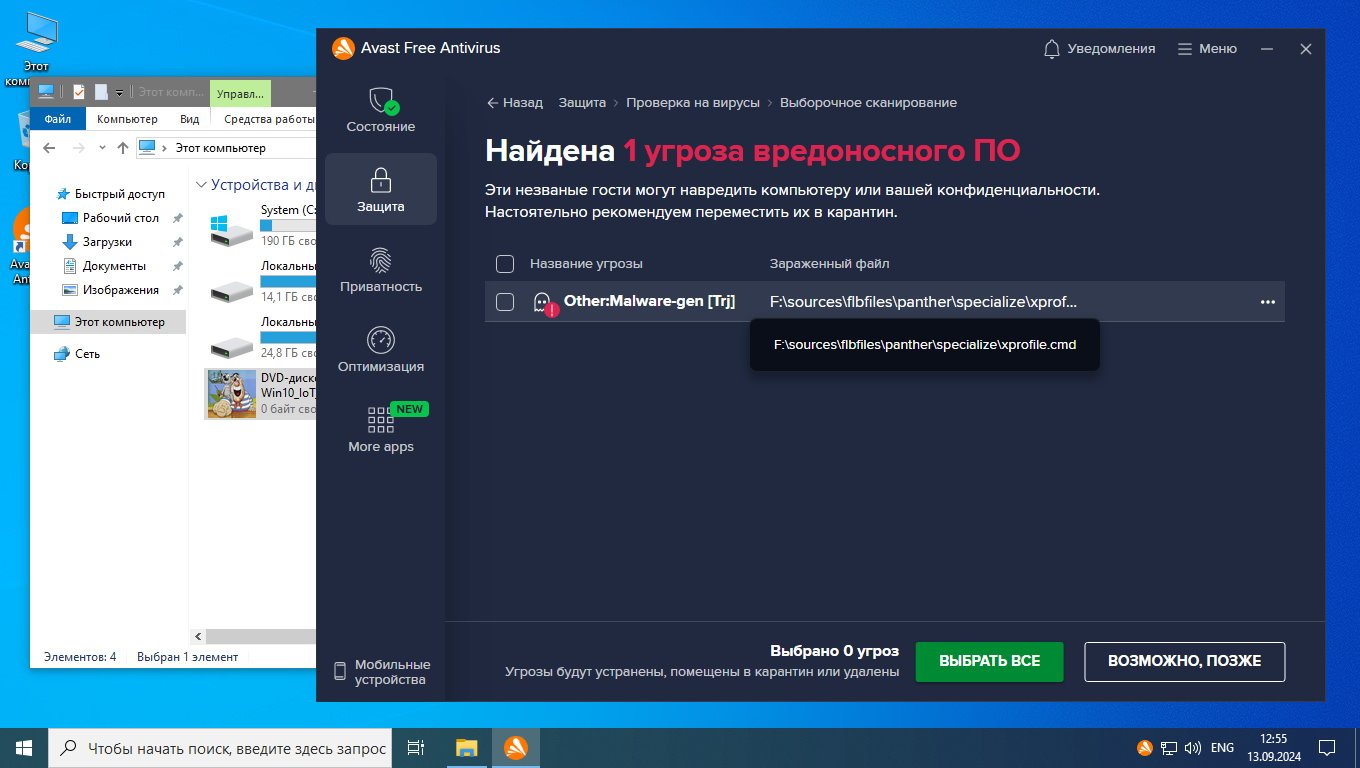Click the volume speaker tray icon
Screen dimensions: 1360x768
pyautogui.click(x=1193, y=747)
